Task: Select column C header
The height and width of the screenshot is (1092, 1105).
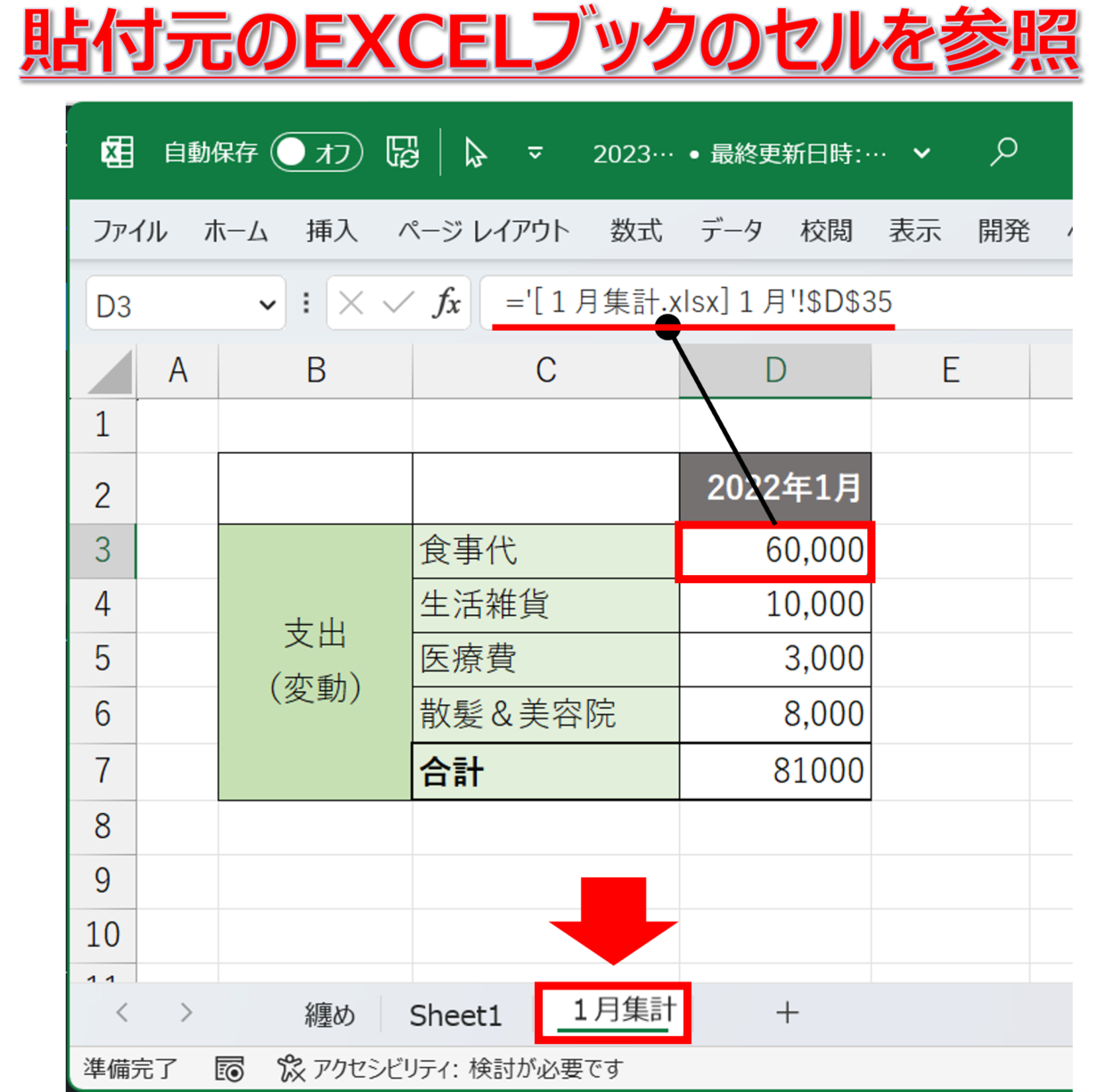Action: tap(545, 370)
